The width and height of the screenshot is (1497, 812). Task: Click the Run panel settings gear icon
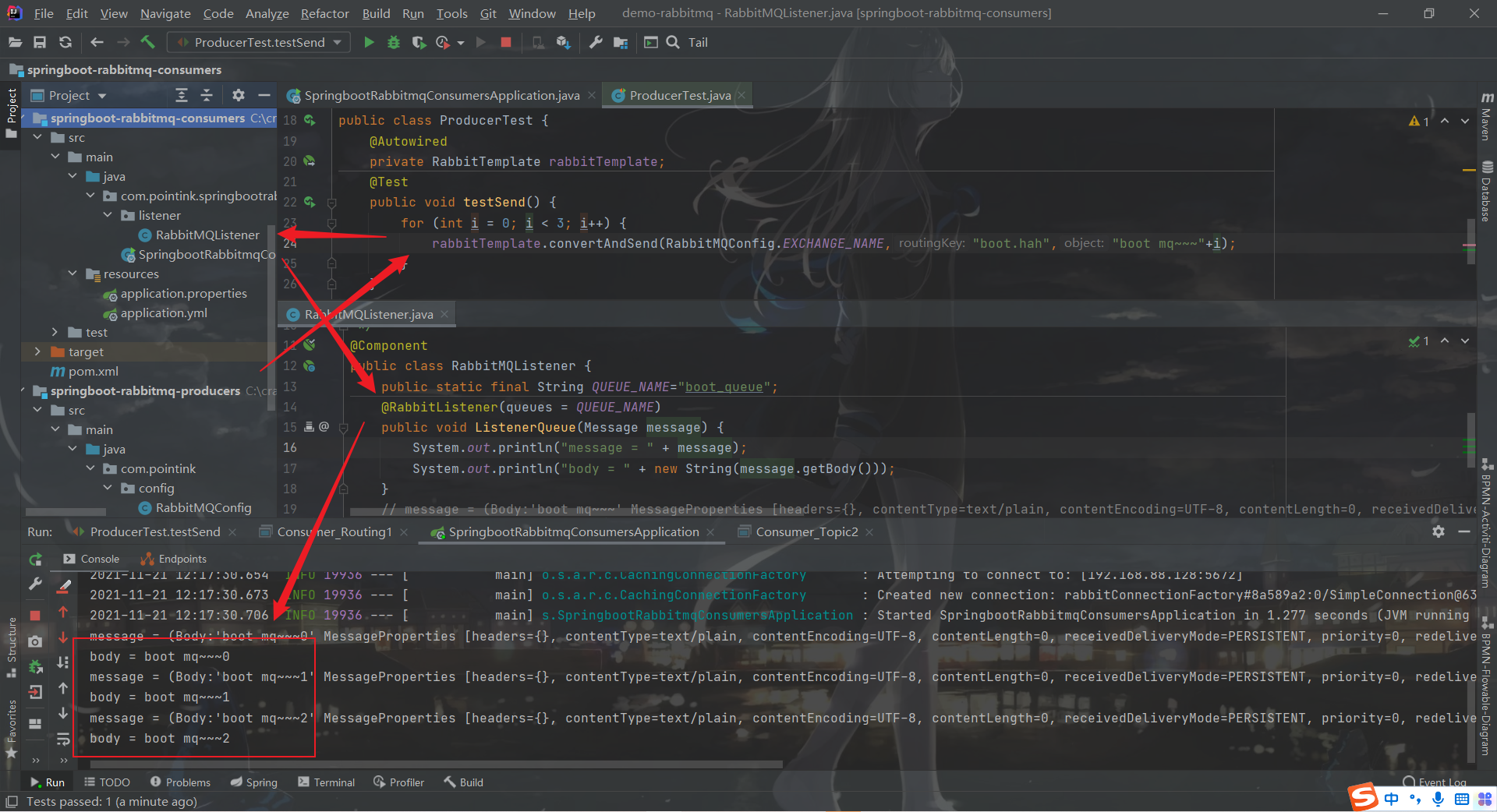1439,531
